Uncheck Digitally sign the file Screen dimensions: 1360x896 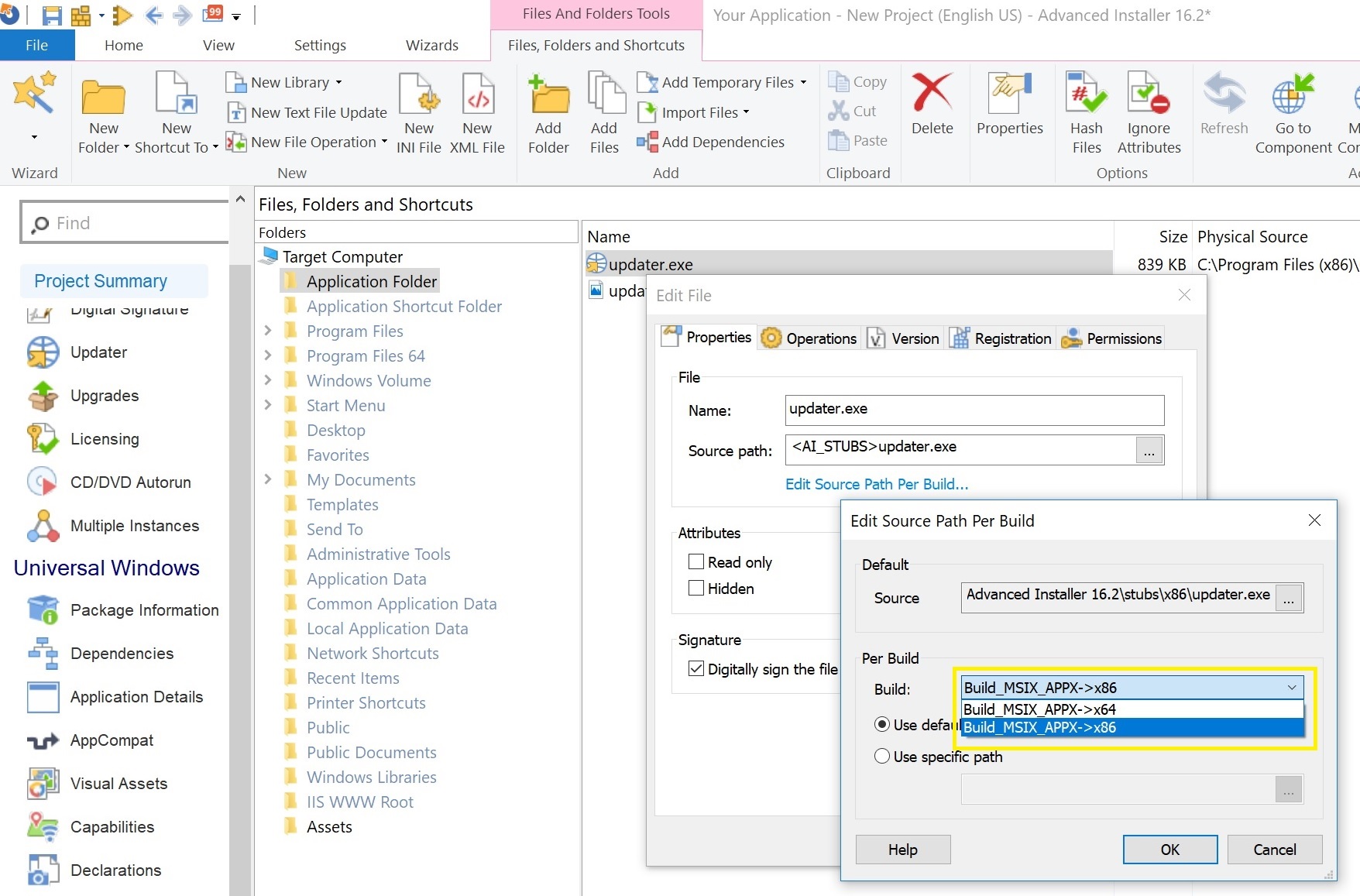click(696, 669)
